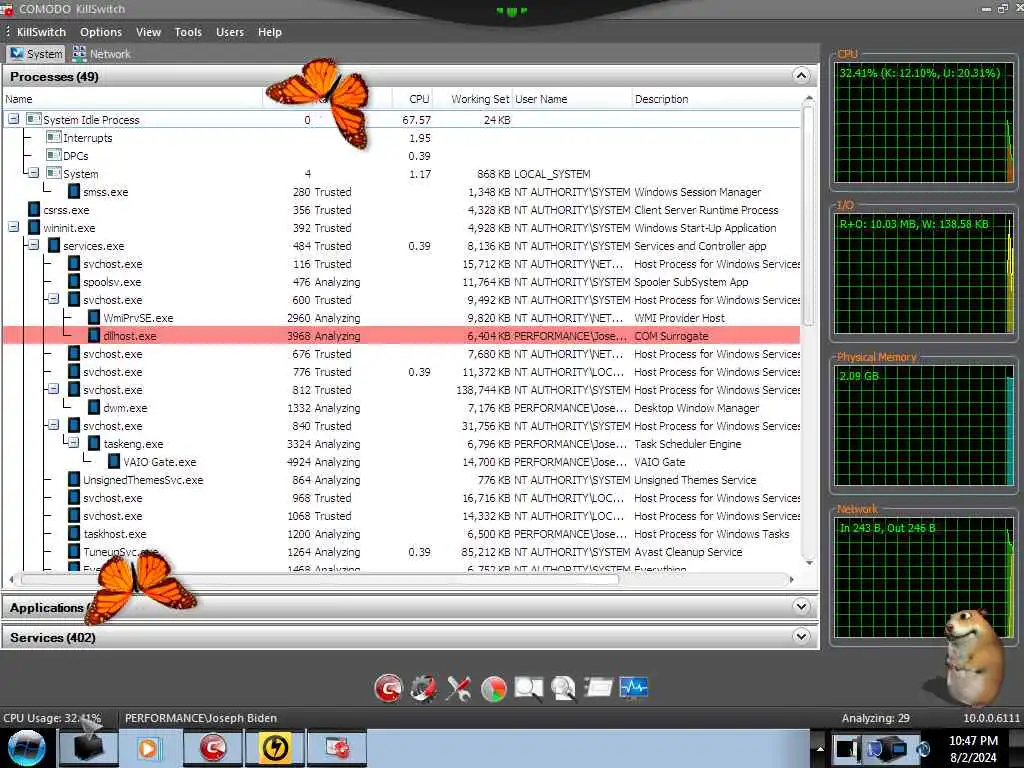Show hidden system tray icons
Image resolution: width=1024 pixels, height=768 pixels.
coord(820,749)
